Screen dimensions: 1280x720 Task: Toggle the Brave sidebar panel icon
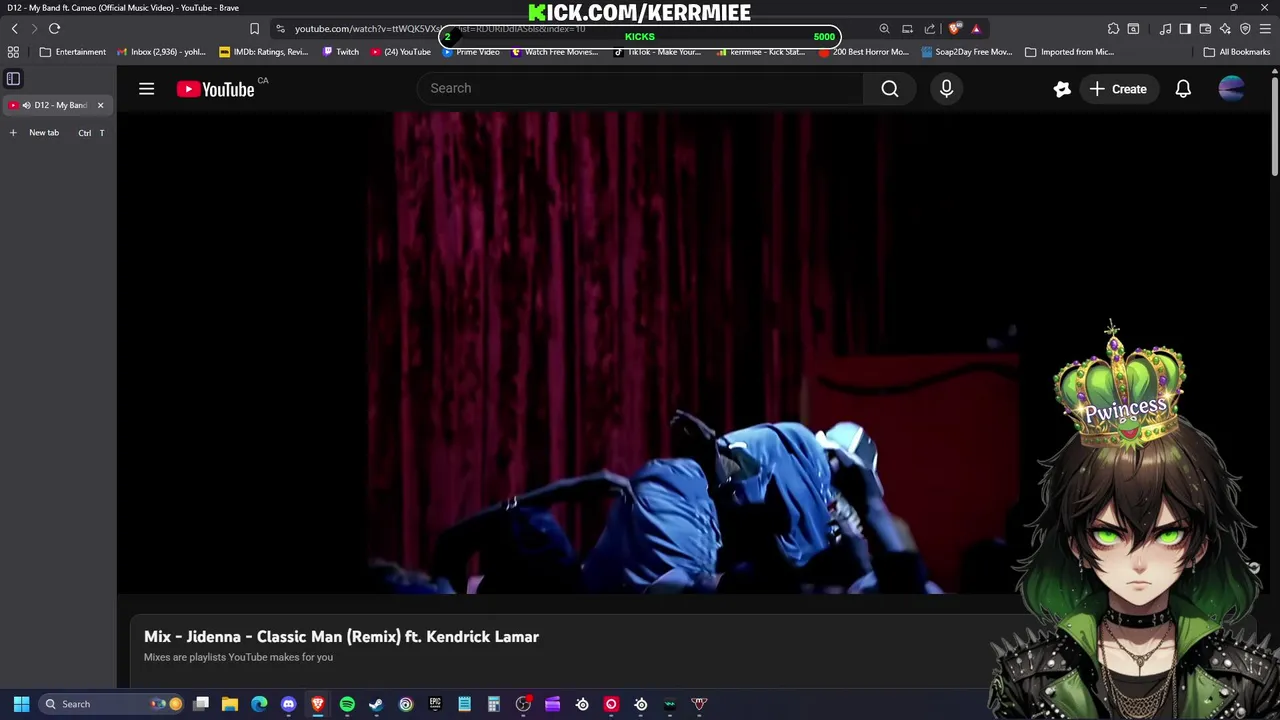[x=1185, y=29]
